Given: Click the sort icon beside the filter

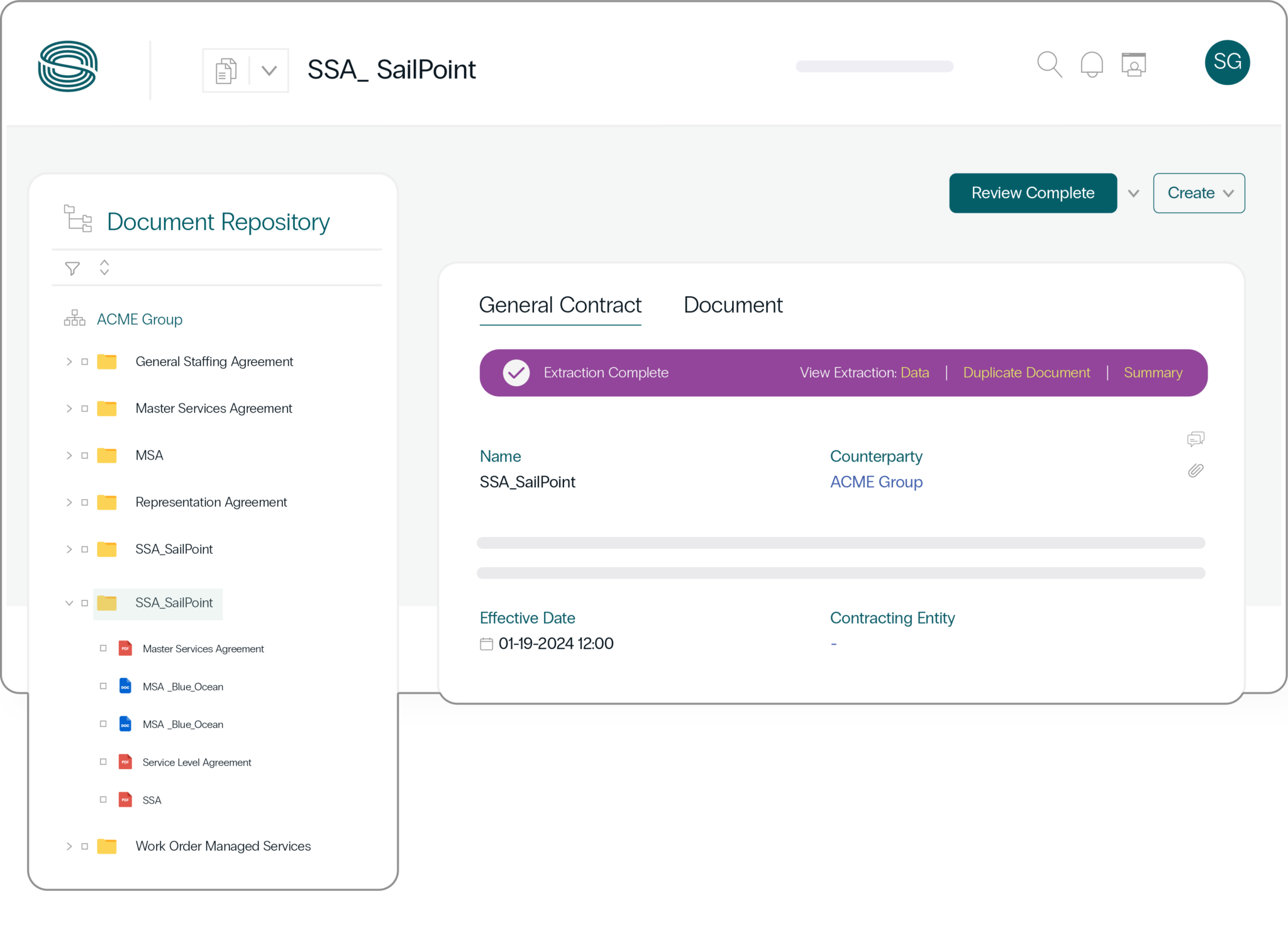Looking at the screenshot, I should 104,268.
